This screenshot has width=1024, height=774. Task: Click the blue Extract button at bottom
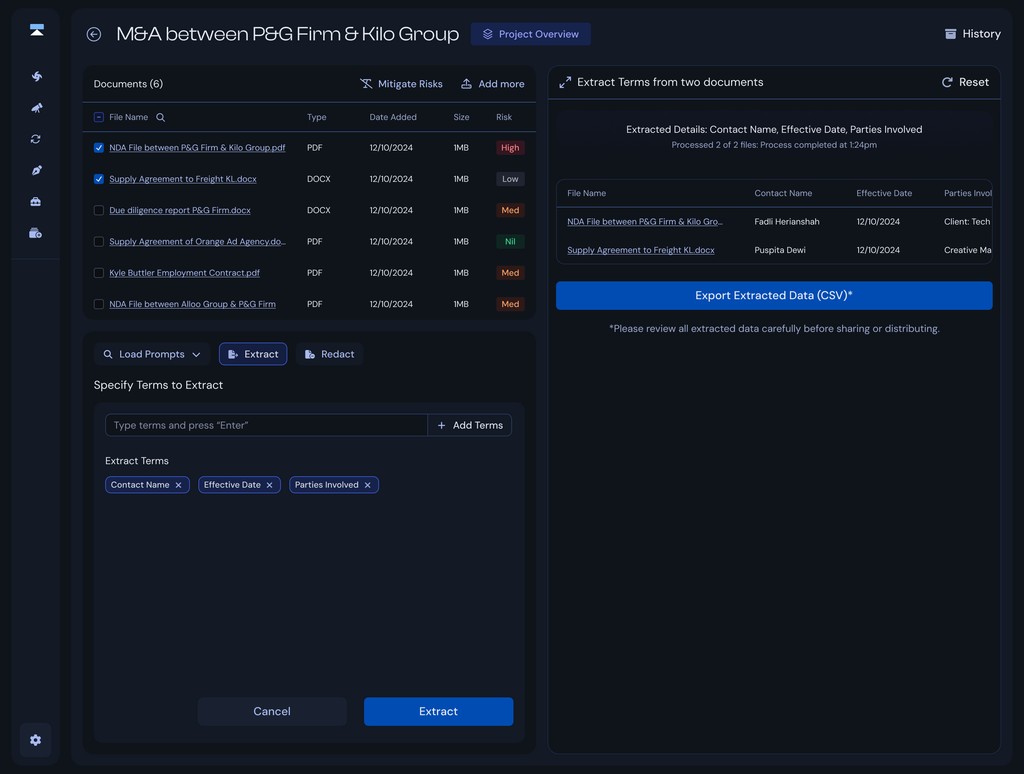[x=438, y=711]
